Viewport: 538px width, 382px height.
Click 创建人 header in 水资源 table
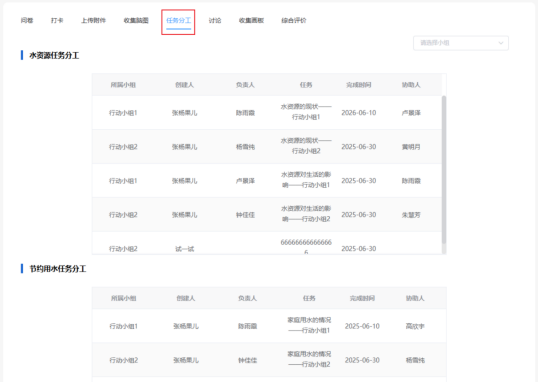coord(185,85)
